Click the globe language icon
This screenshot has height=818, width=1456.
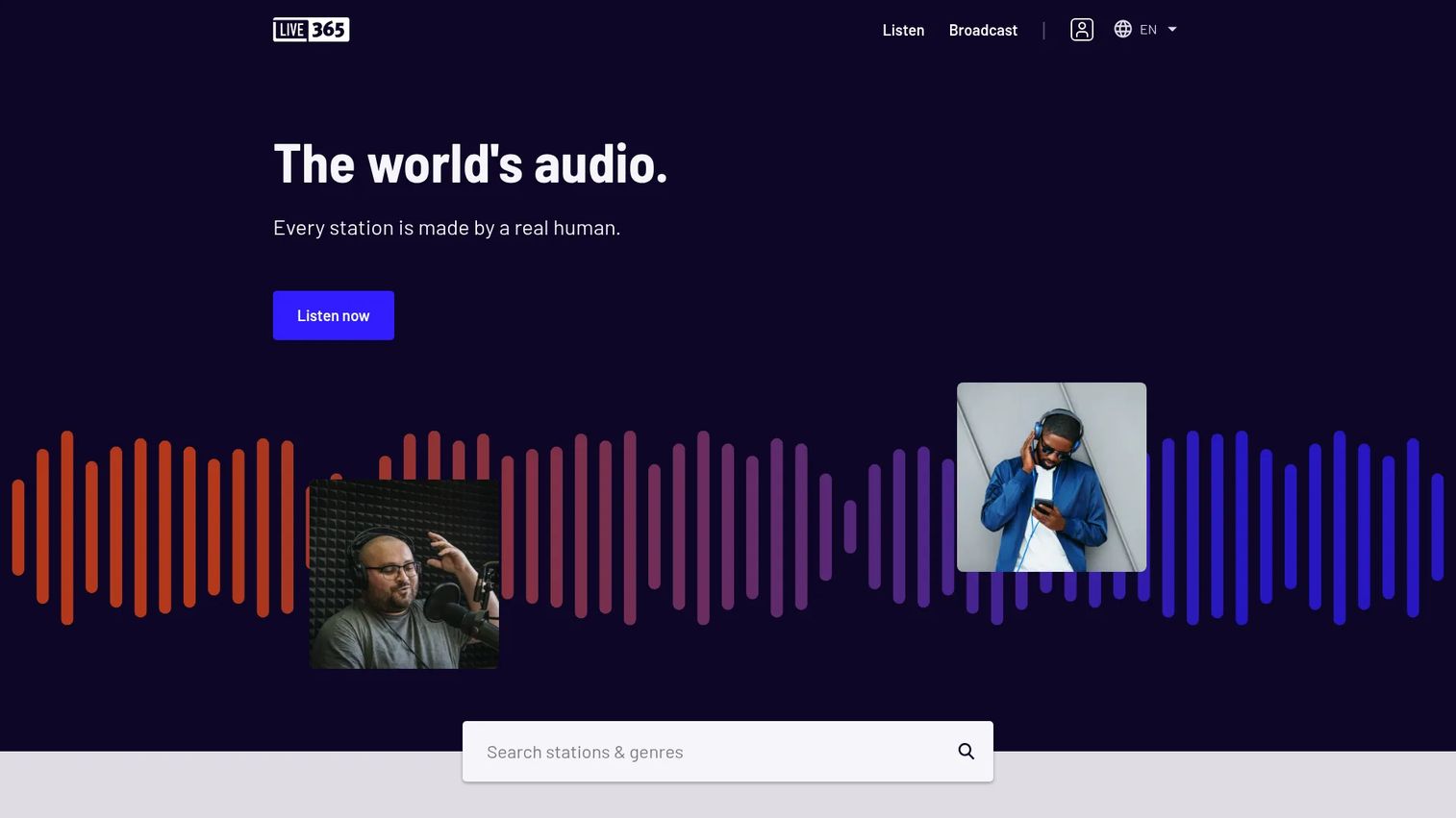(x=1122, y=29)
